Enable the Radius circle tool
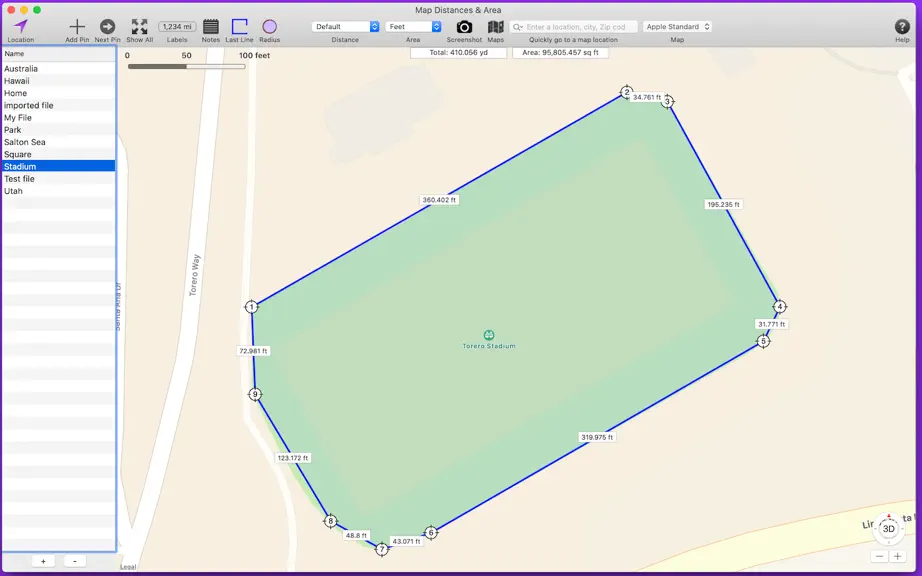 click(269, 26)
